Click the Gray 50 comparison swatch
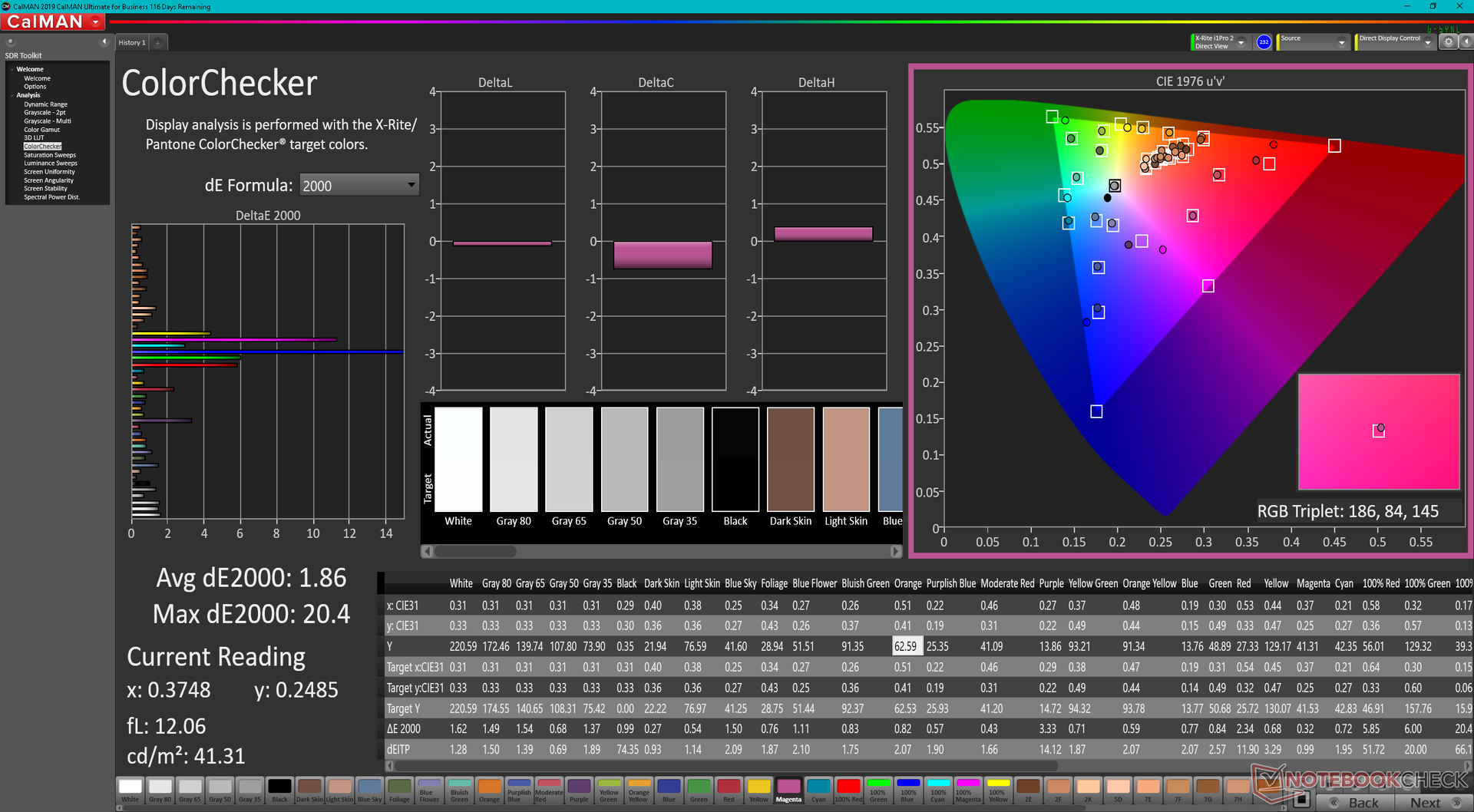Viewport: 1474px width, 812px height. tap(625, 459)
